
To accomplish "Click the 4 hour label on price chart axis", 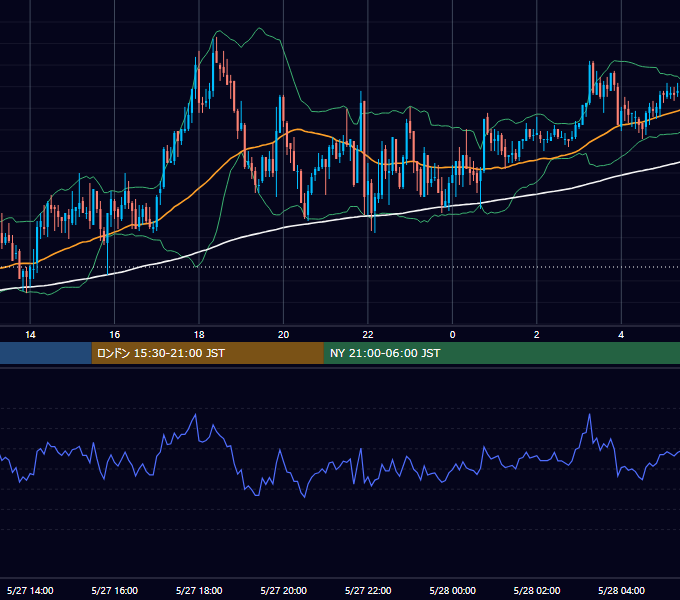I will tap(621, 335).
